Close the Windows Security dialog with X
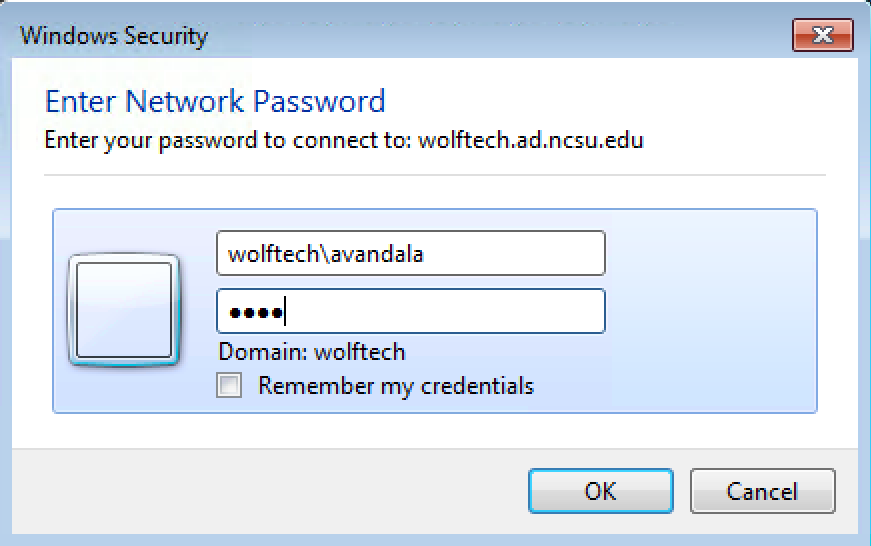Screen dimensions: 871x546 (823, 35)
